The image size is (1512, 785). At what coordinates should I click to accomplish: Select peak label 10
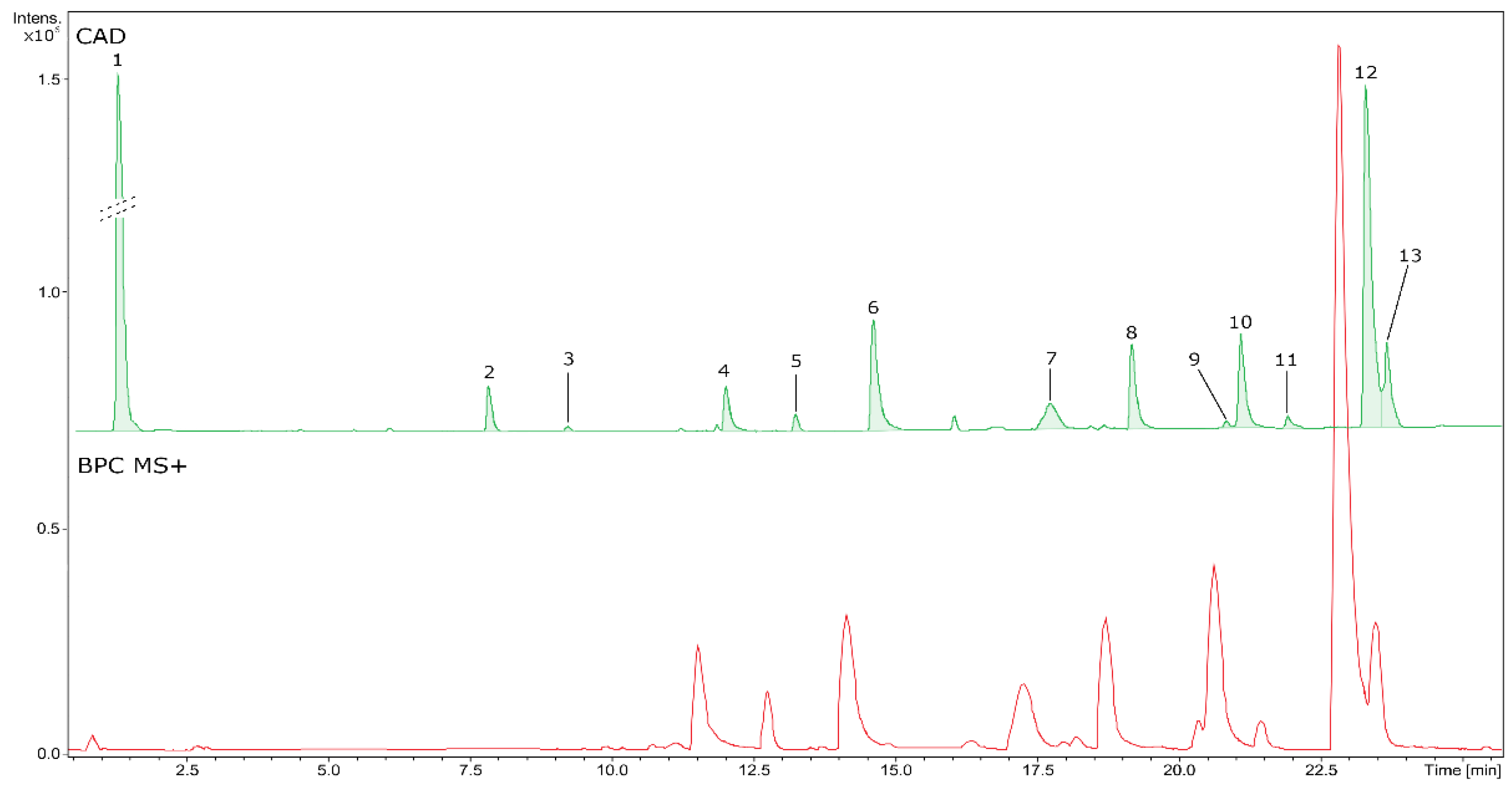click(x=1240, y=322)
